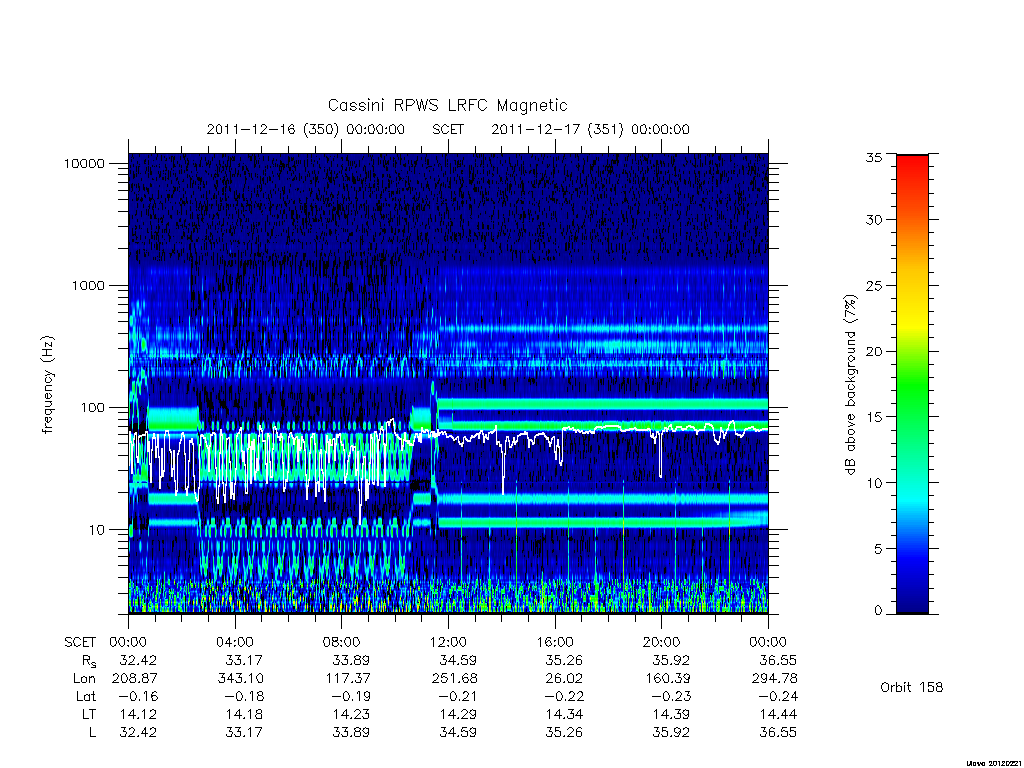The height and width of the screenshot is (768, 1024).
Task: Click the 16:00 time axis label
Action: click(x=555, y=642)
